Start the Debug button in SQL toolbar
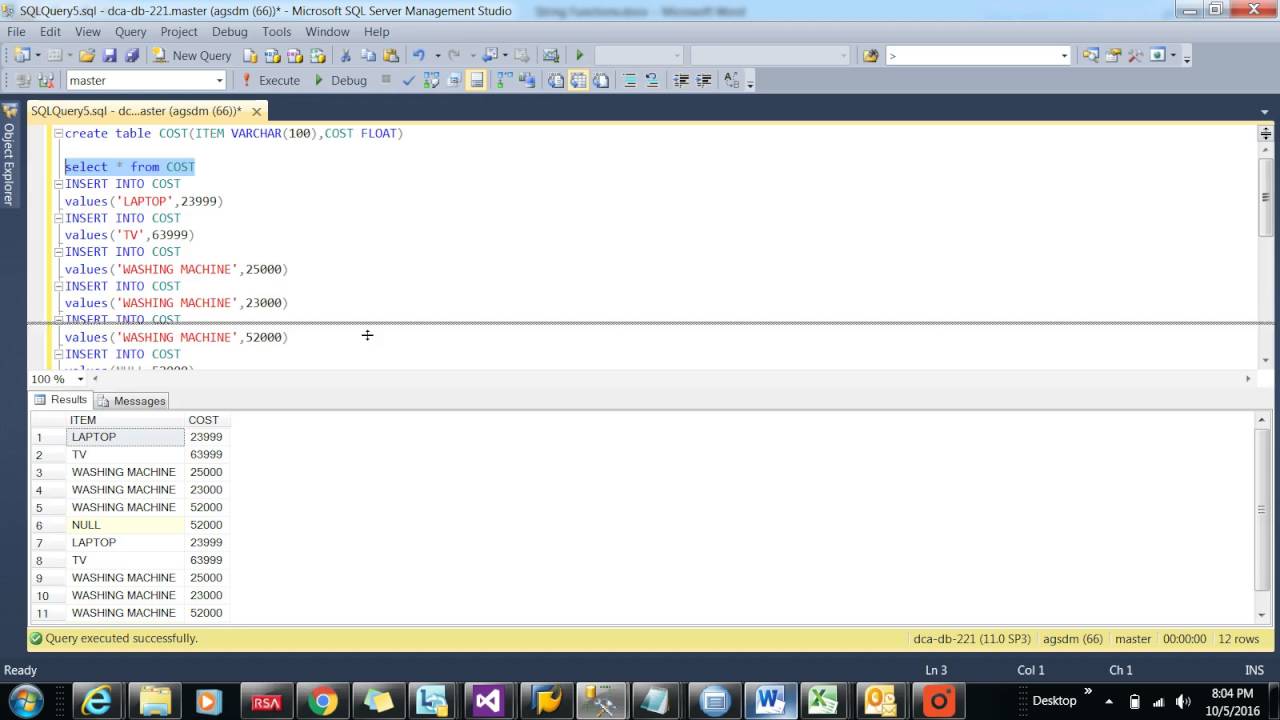This screenshot has width=1280, height=720. click(340, 80)
